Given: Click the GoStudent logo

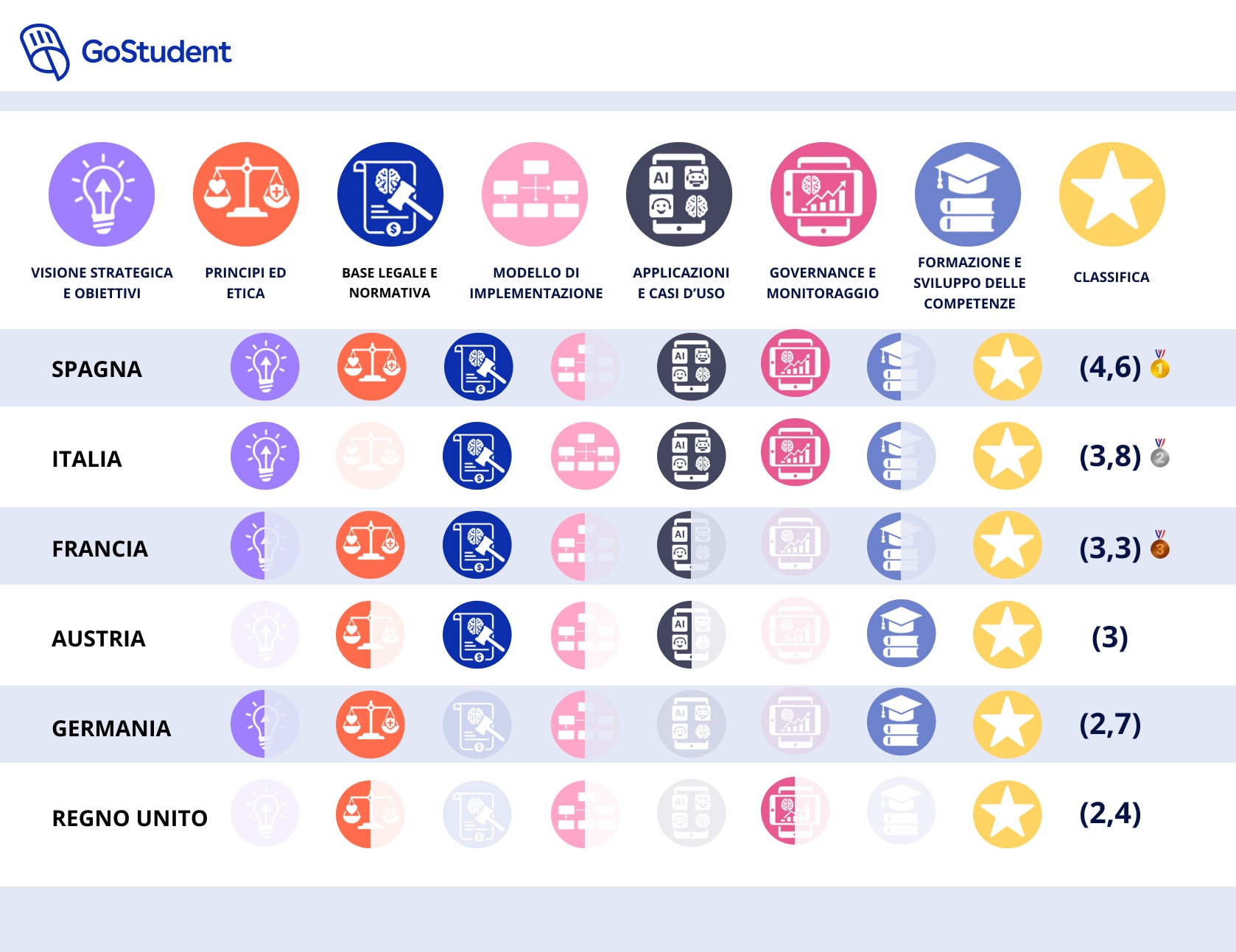Looking at the screenshot, I should pyautogui.click(x=125, y=52).
